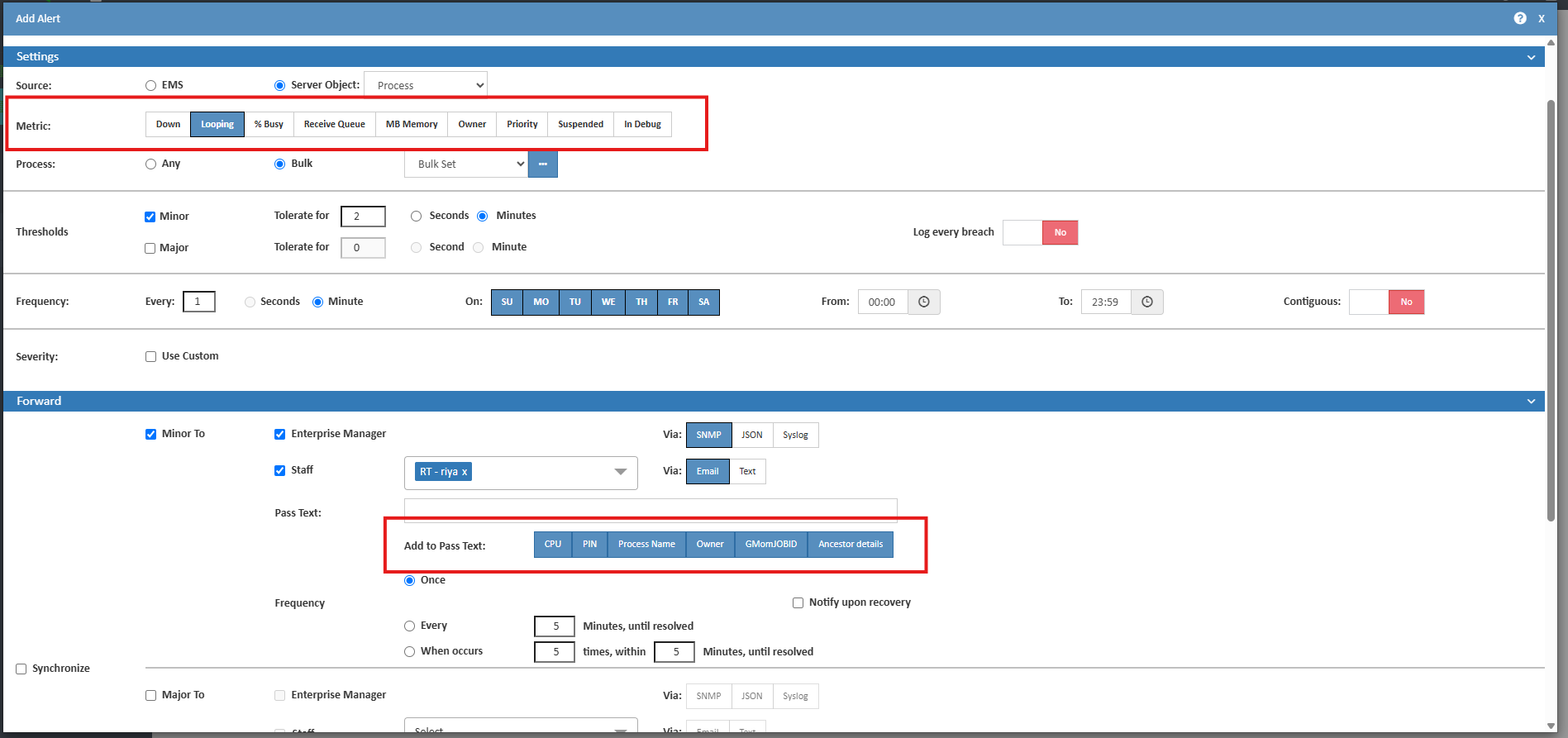This screenshot has width=1568, height=738.
Task: Choose the MB Memory metric
Action: coord(412,124)
